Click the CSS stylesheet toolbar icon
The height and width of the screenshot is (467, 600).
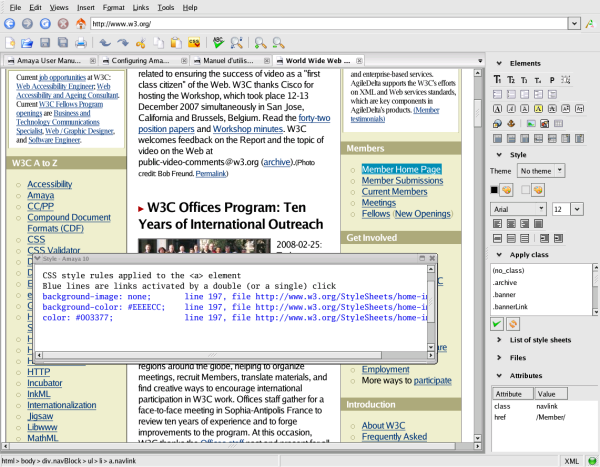(x=192, y=43)
